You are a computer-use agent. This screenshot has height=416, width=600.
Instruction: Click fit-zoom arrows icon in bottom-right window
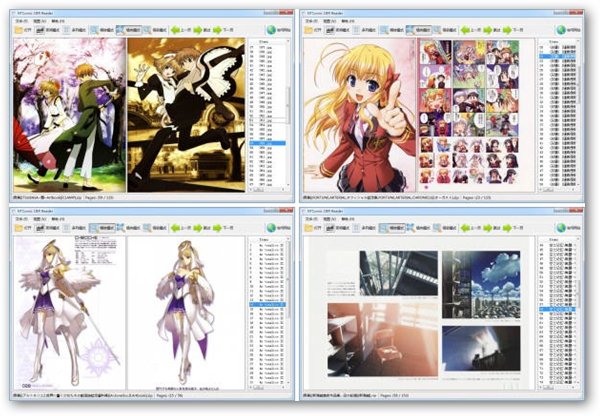pyautogui.click(x=411, y=228)
